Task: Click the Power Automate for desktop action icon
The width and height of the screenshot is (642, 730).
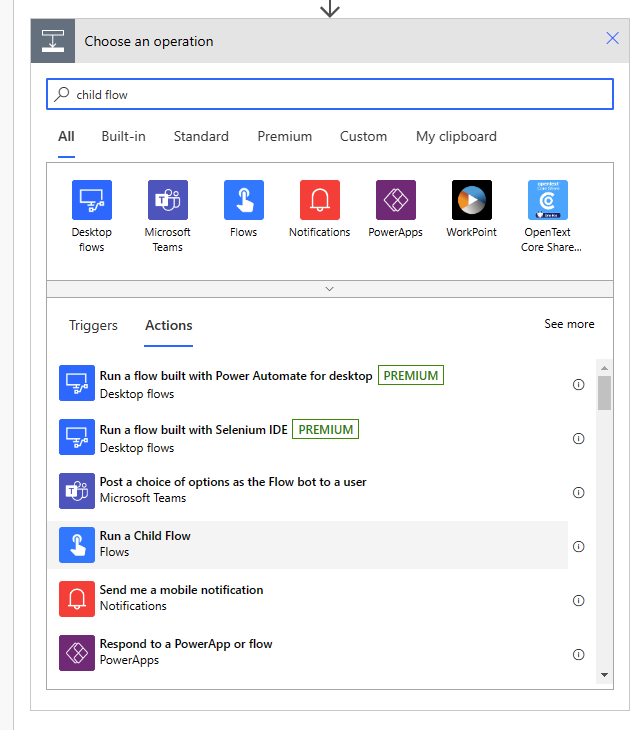Action: click(x=77, y=383)
